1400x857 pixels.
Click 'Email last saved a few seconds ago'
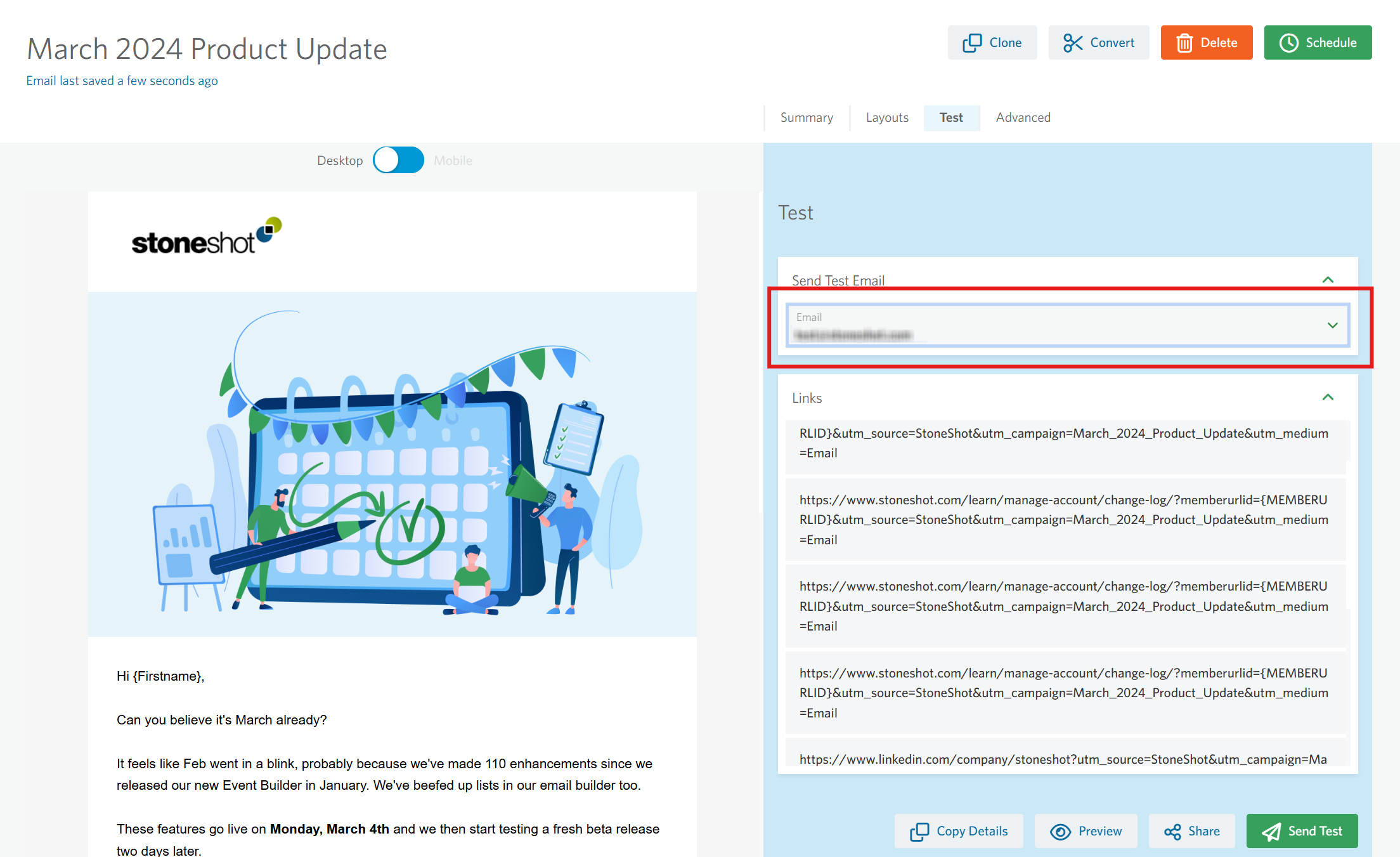click(x=122, y=81)
